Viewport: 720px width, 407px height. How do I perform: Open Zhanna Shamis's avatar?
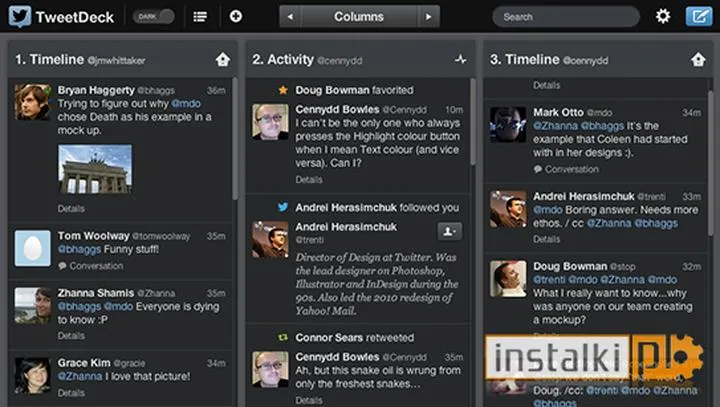(x=33, y=305)
